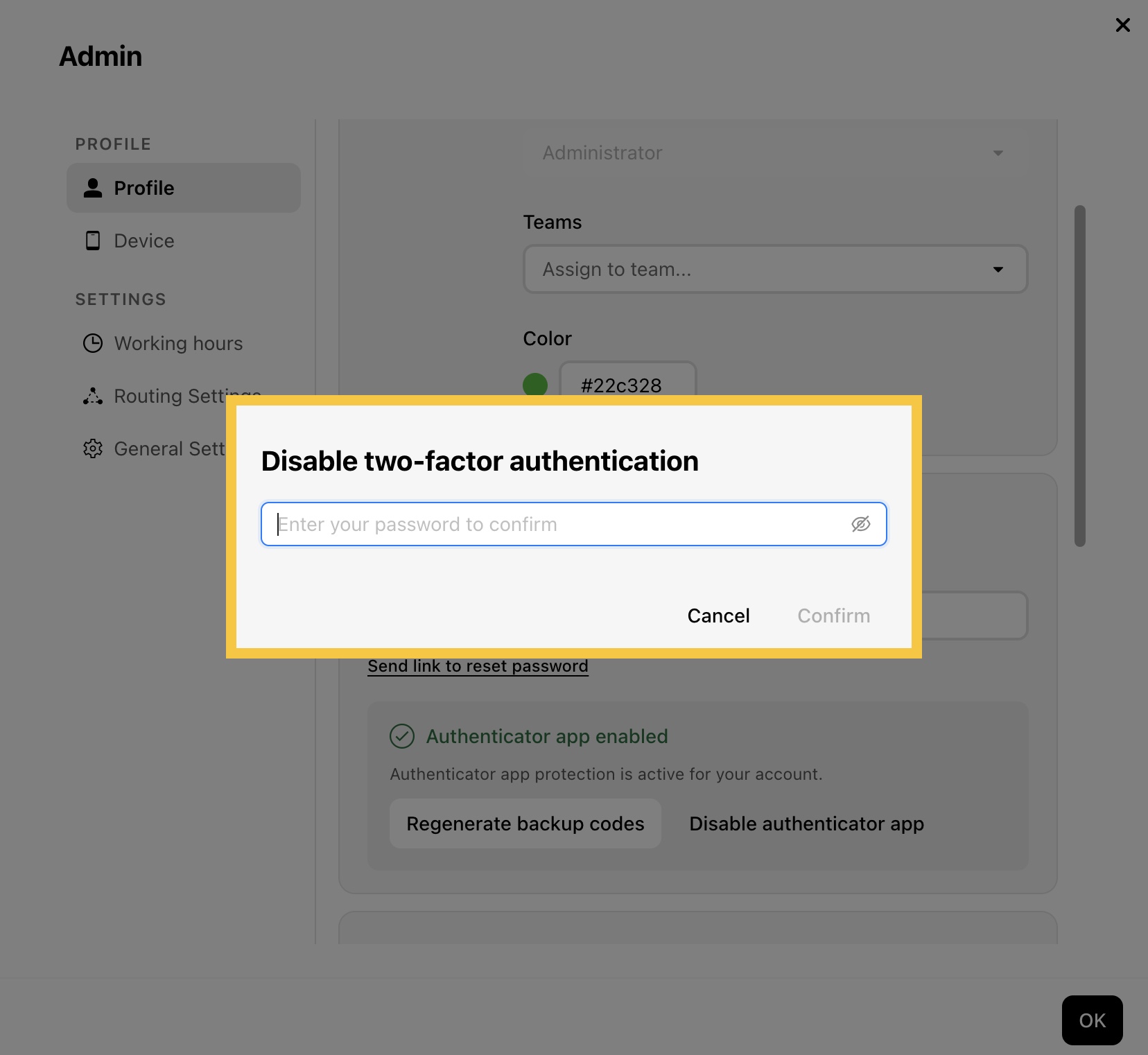
Task: Close the Admin panel with the X icon
Action: (1122, 25)
